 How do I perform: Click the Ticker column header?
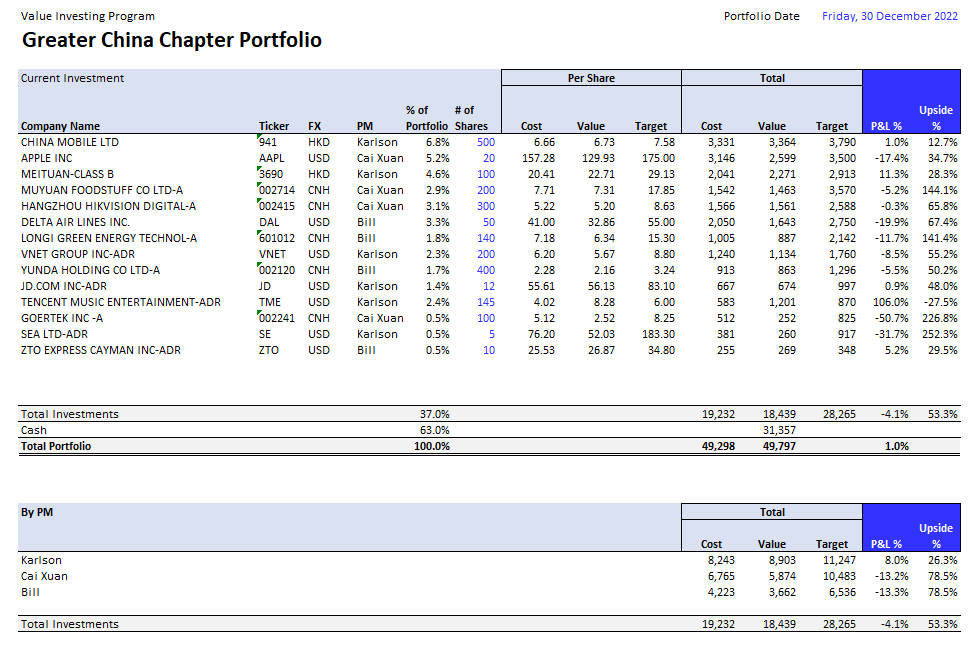pos(274,126)
